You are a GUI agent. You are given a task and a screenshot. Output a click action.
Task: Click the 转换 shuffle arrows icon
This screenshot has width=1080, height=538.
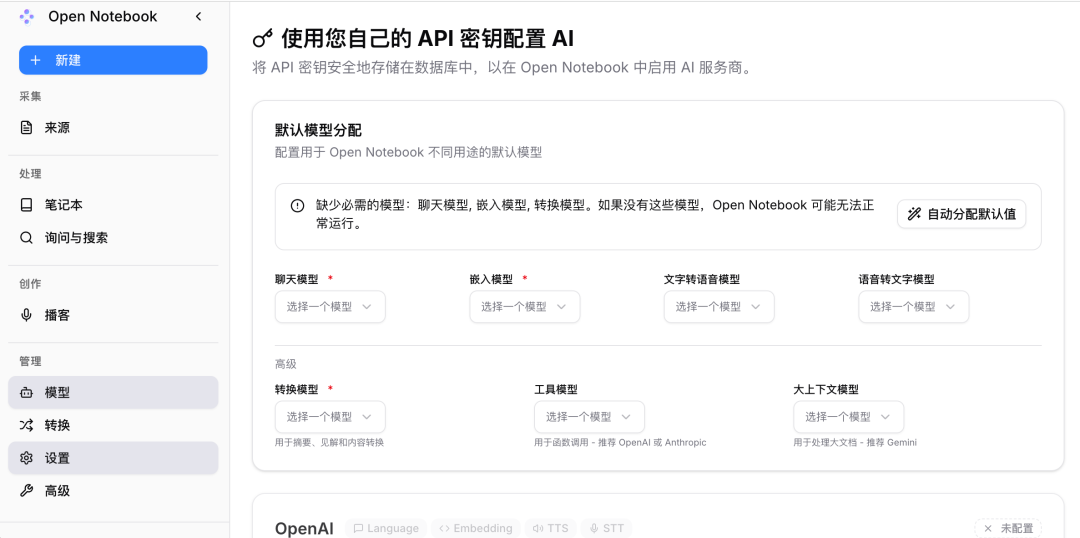27,425
